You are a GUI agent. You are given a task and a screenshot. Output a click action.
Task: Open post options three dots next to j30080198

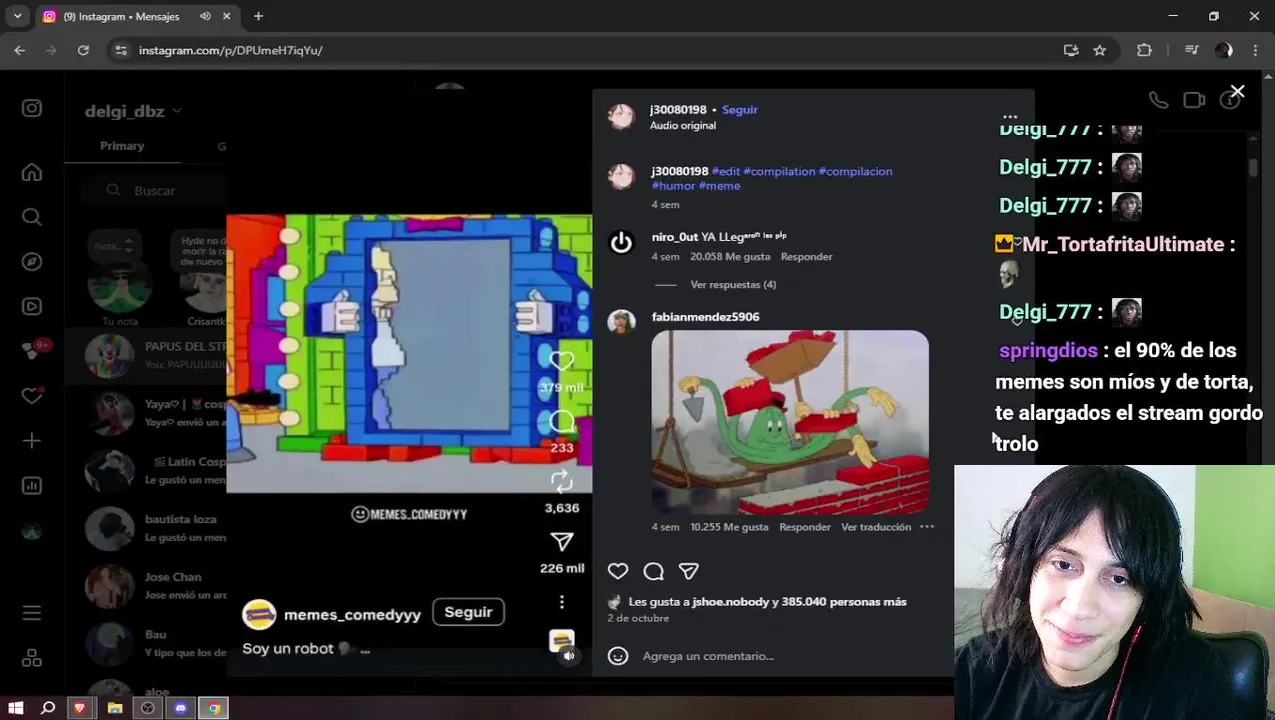pos(1010,117)
